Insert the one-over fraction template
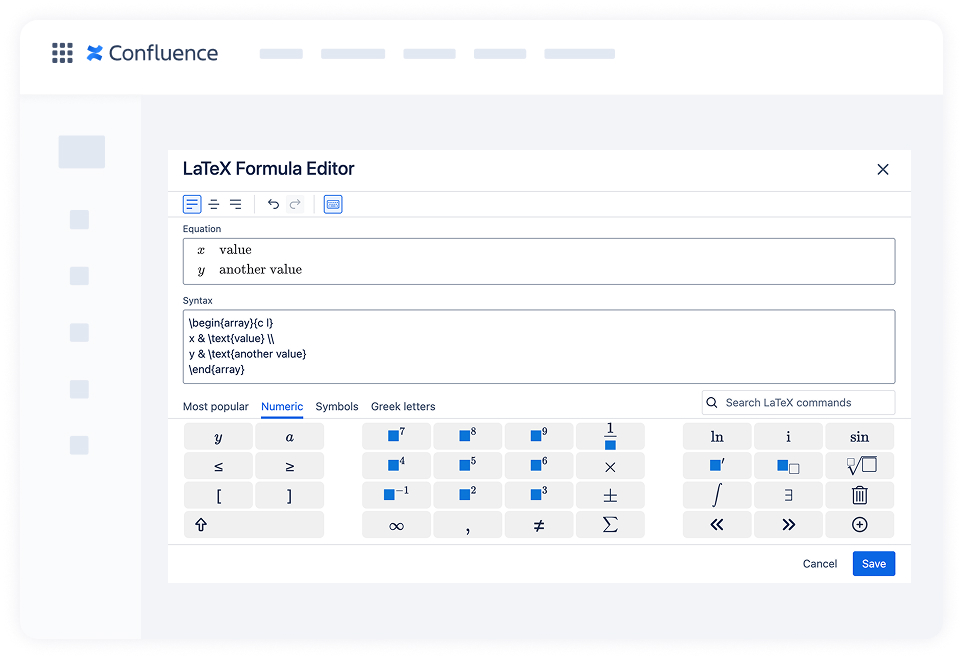Image resolution: width=963 pixels, height=659 pixels. click(x=610, y=437)
